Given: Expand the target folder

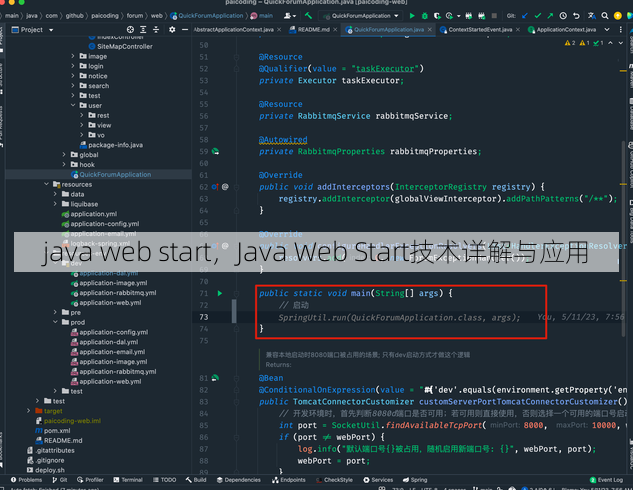Looking at the screenshot, I should (28, 410).
